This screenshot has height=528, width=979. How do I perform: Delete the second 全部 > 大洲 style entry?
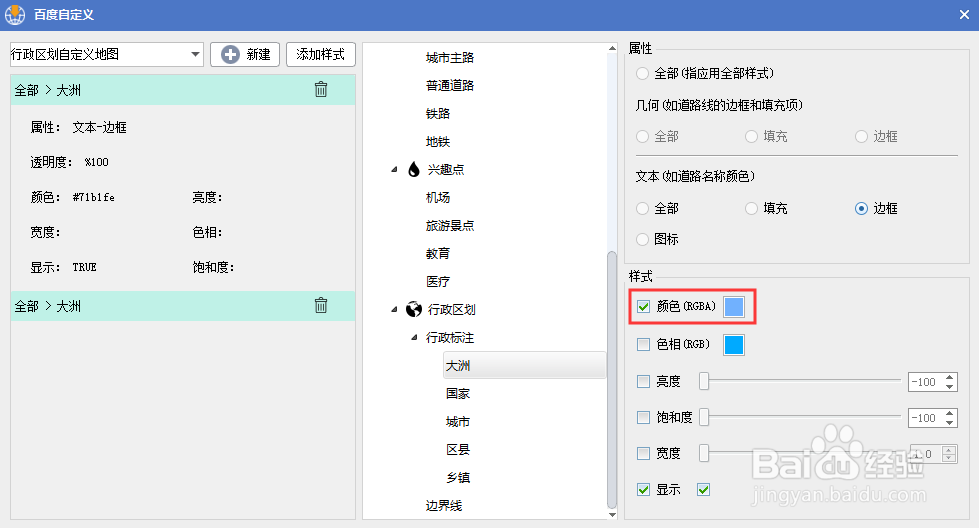pos(321,305)
